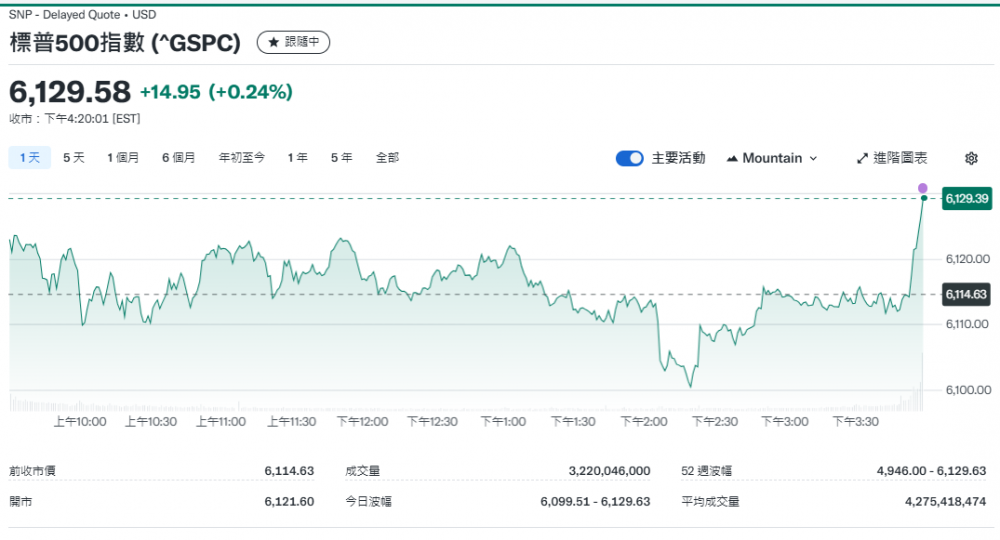Select the 5年 range tab
This screenshot has width=1000, height=540.
click(x=341, y=157)
